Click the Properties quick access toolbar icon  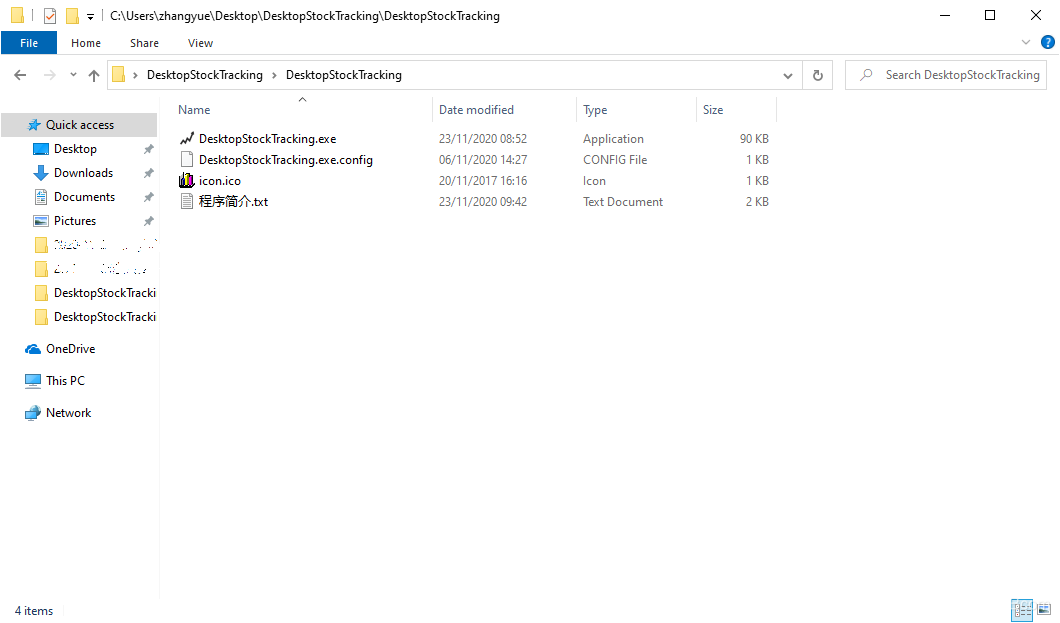(x=49, y=16)
